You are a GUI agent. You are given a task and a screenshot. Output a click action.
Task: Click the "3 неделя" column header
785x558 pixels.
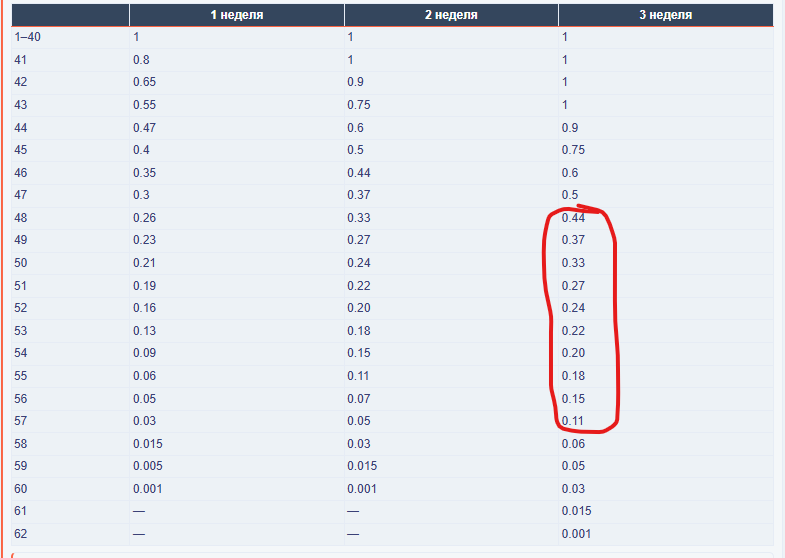tap(665, 15)
